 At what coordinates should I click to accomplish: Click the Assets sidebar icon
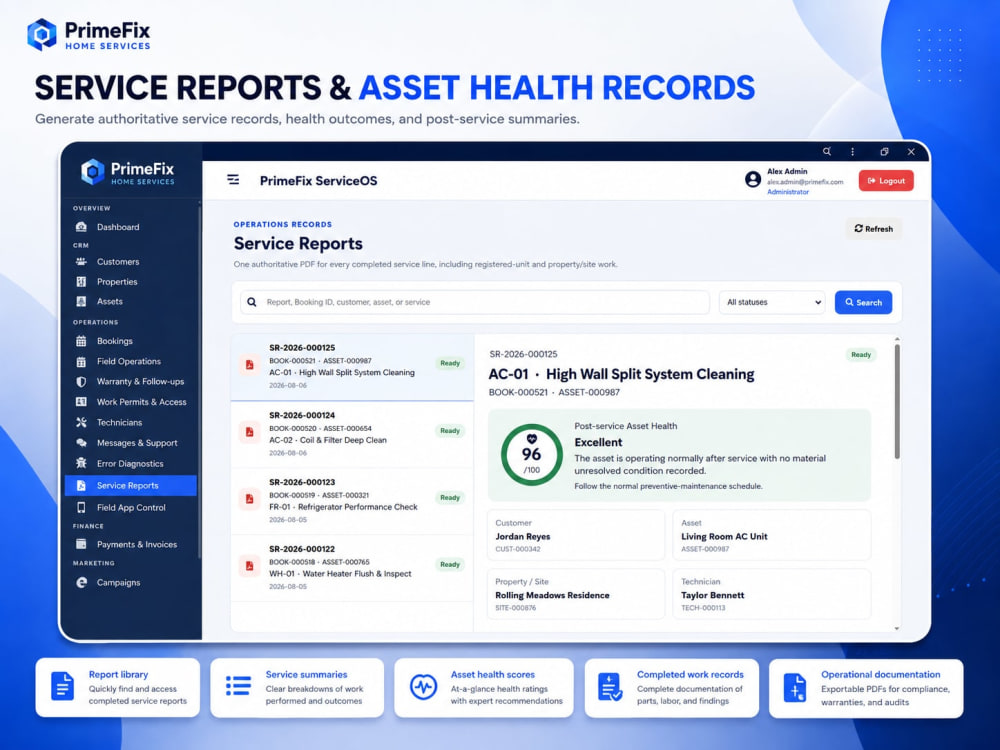81,301
